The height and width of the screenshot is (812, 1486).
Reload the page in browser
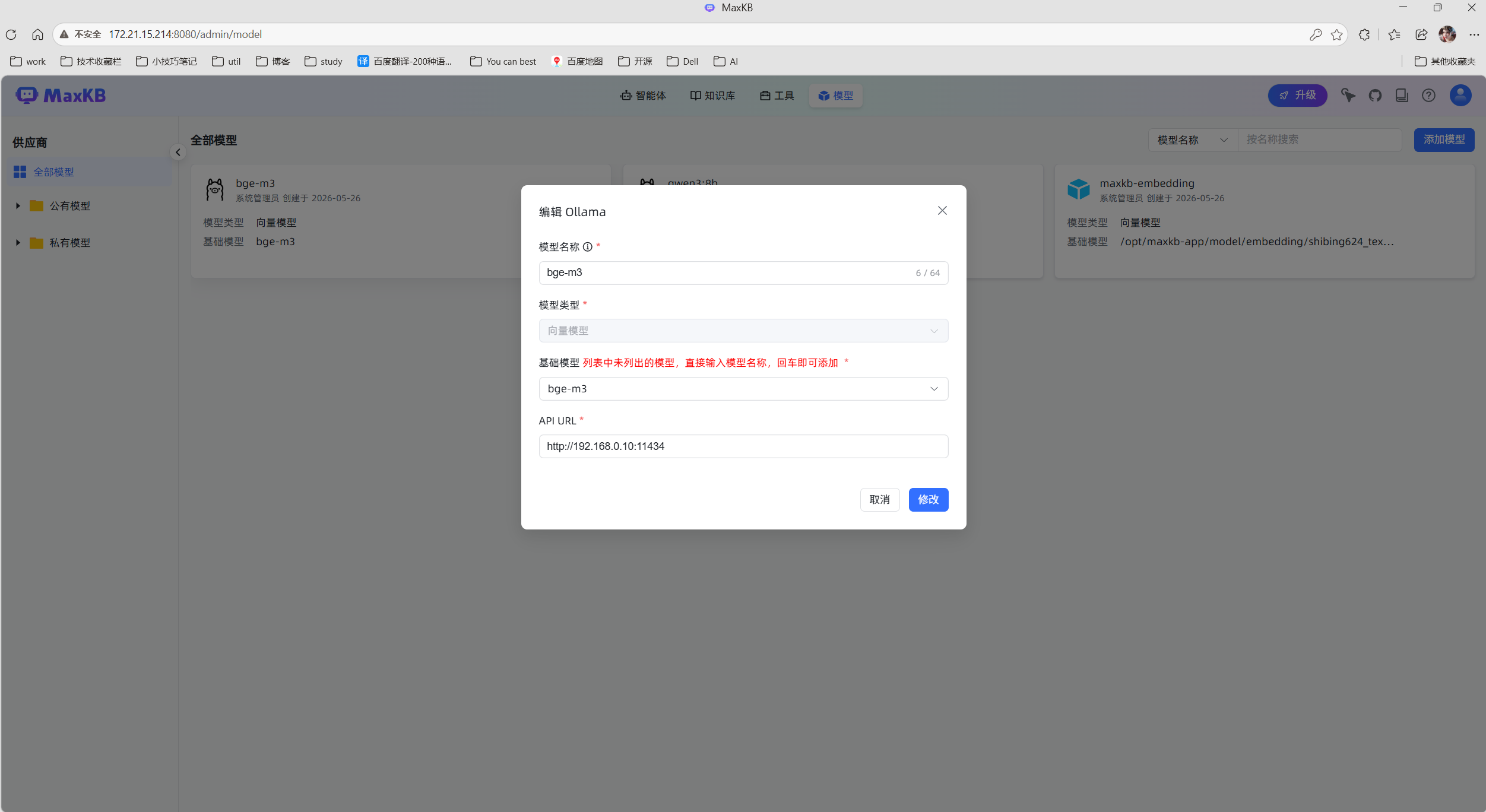(x=11, y=34)
